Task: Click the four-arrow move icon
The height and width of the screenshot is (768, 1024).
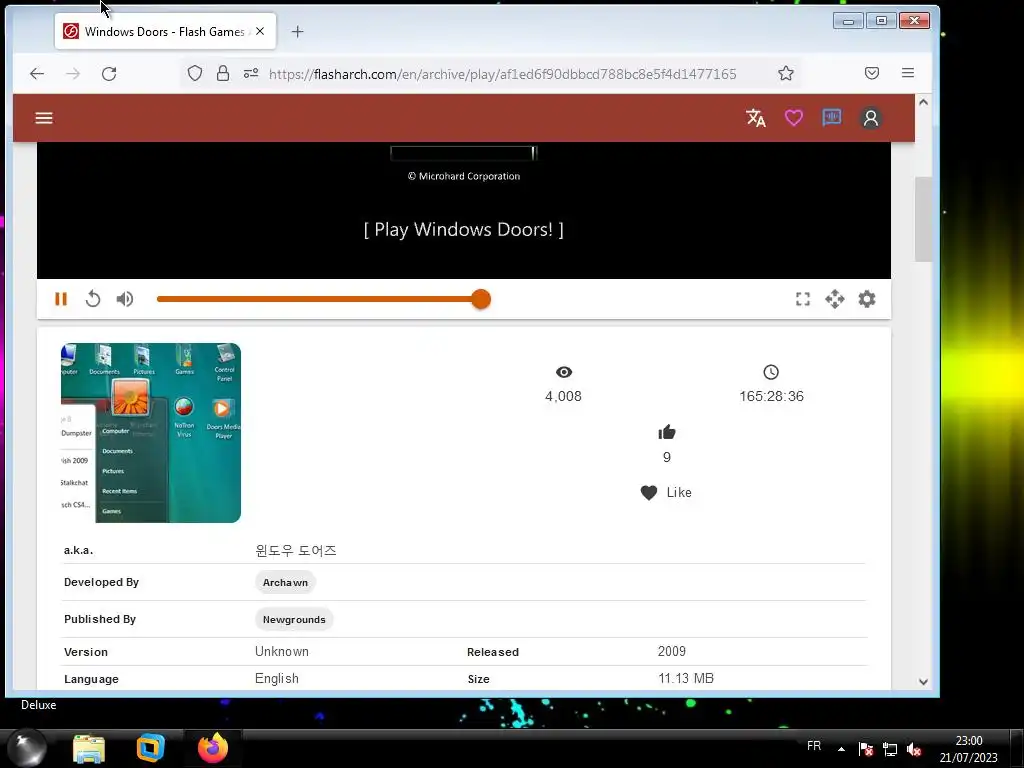Action: click(835, 299)
